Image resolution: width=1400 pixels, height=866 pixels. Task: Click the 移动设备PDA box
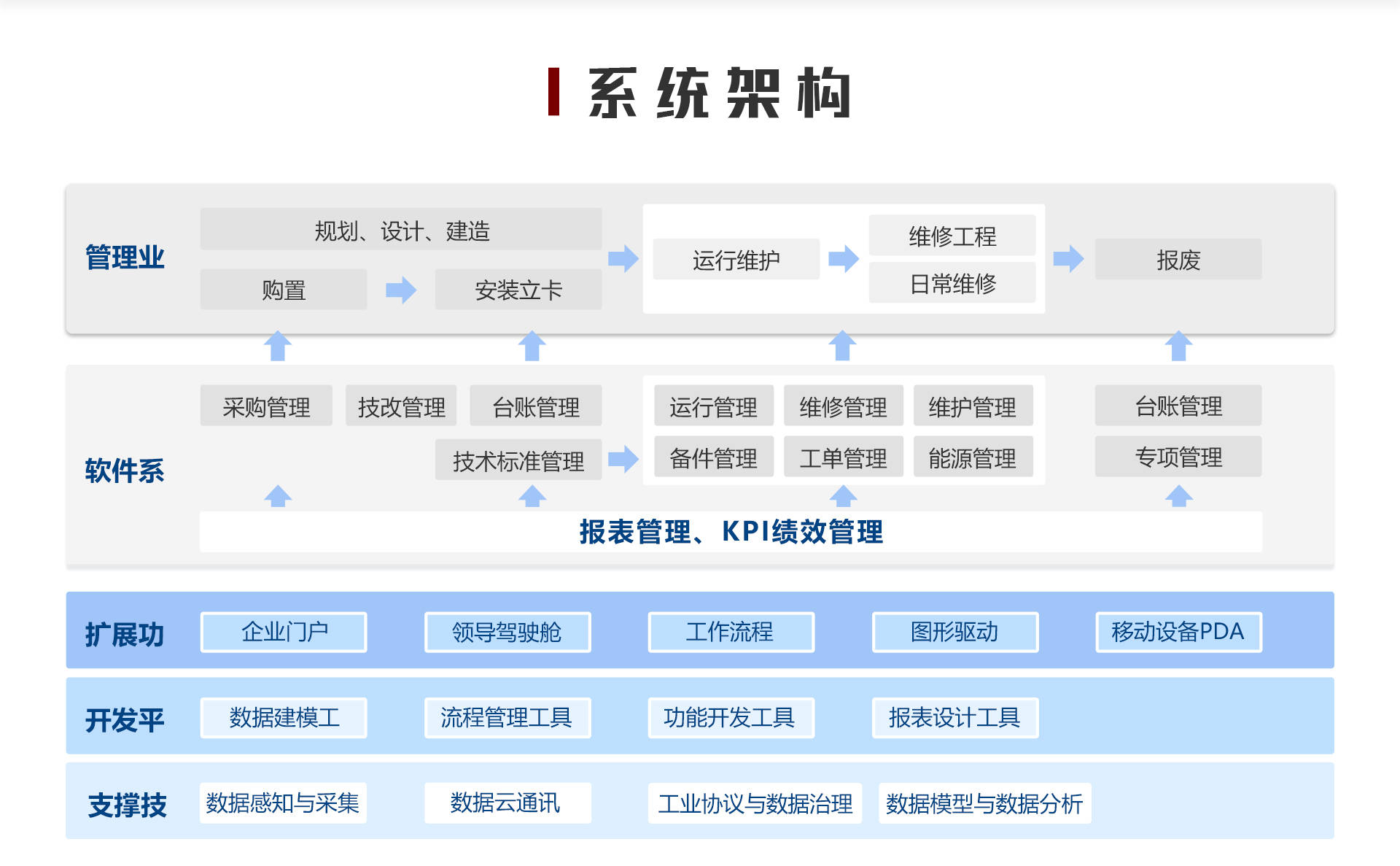coord(1178,632)
